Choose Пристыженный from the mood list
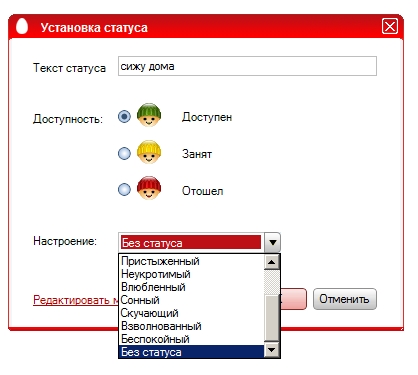The width and height of the screenshot is (418, 375). 191,261
